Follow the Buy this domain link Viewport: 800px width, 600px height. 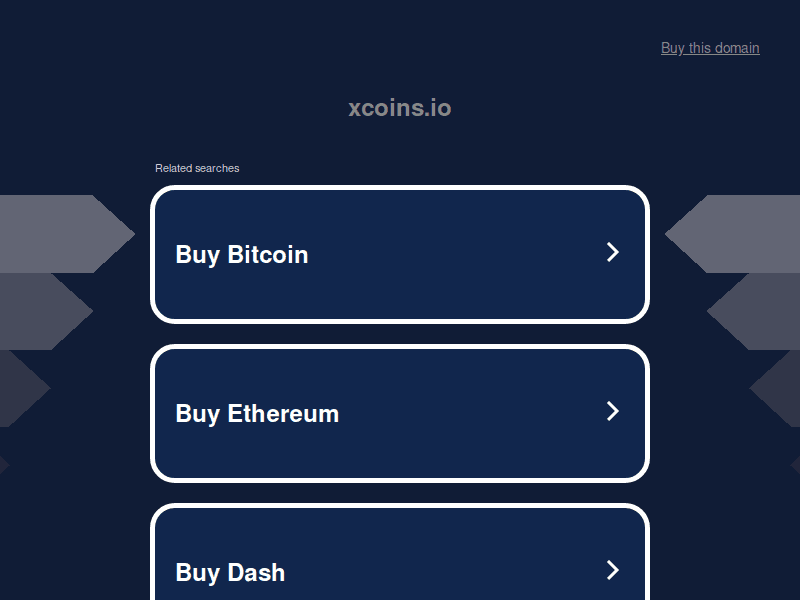pyautogui.click(x=710, y=48)
